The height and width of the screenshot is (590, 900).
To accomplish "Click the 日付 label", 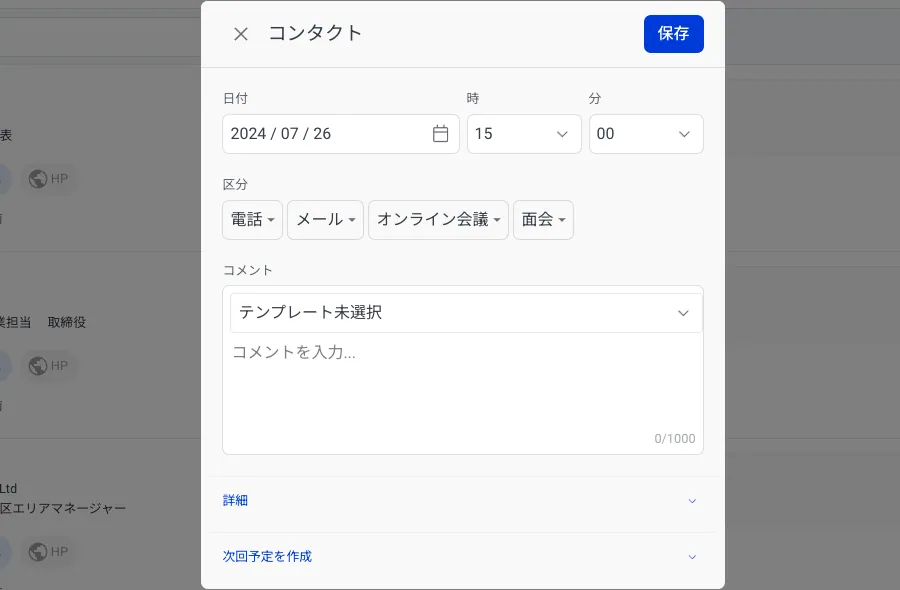I will pyautogui.click(x=235, y=99).
